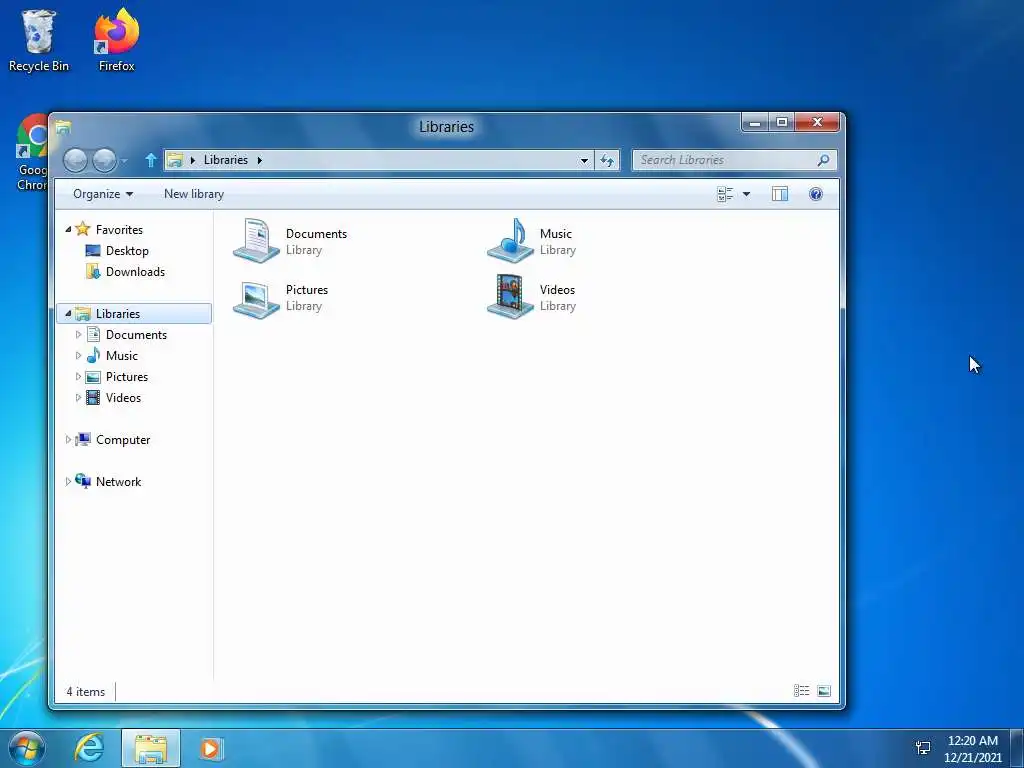Click the Windows Explorer taskbar button
The height and width of the screenshot is (768, 1024).
click(151, 748)
